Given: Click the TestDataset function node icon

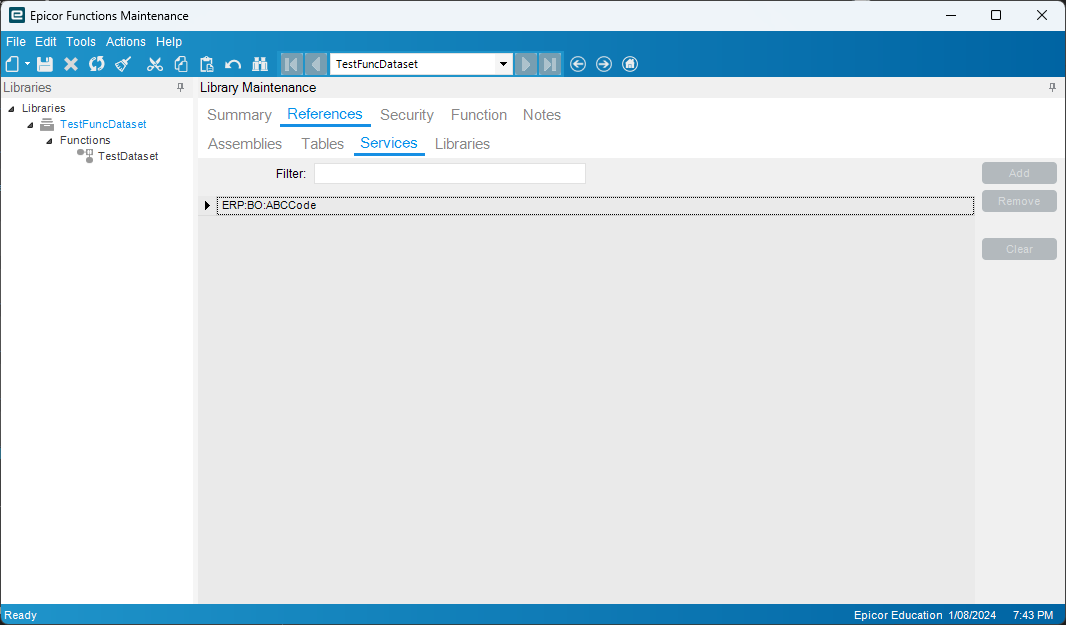Looking at the screenshot, I should click(86, 156).
